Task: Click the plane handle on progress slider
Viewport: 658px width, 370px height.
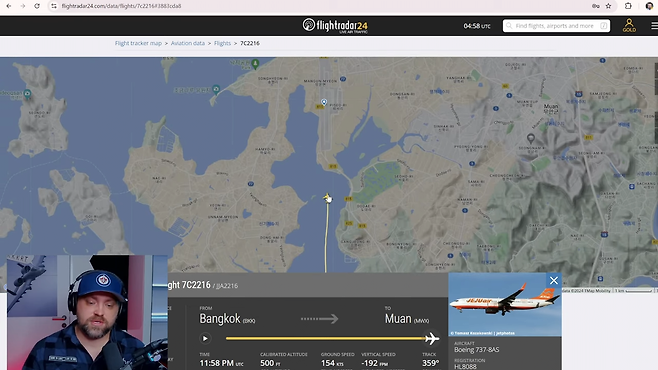Action: pos(431,339)
